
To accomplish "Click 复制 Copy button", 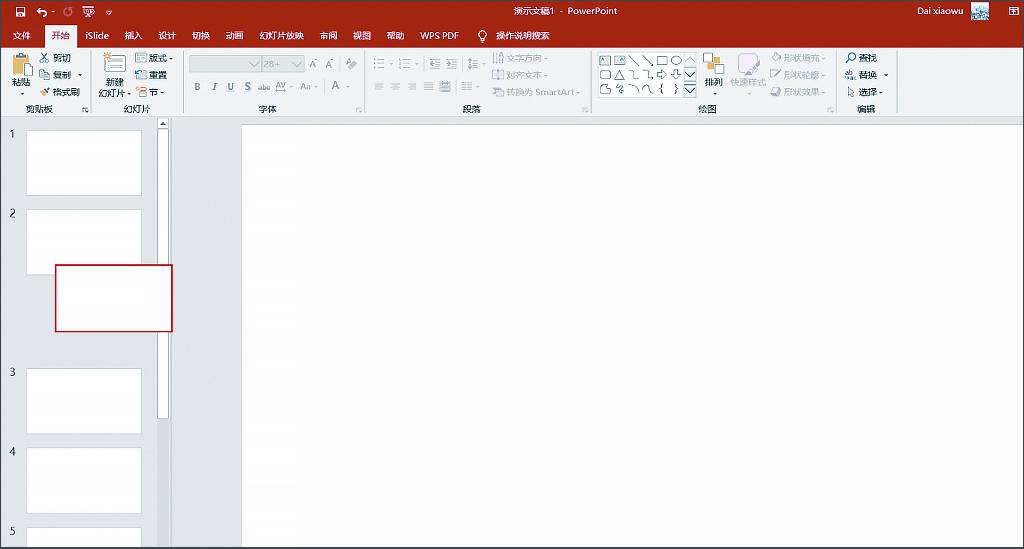I will pos(56,75).
